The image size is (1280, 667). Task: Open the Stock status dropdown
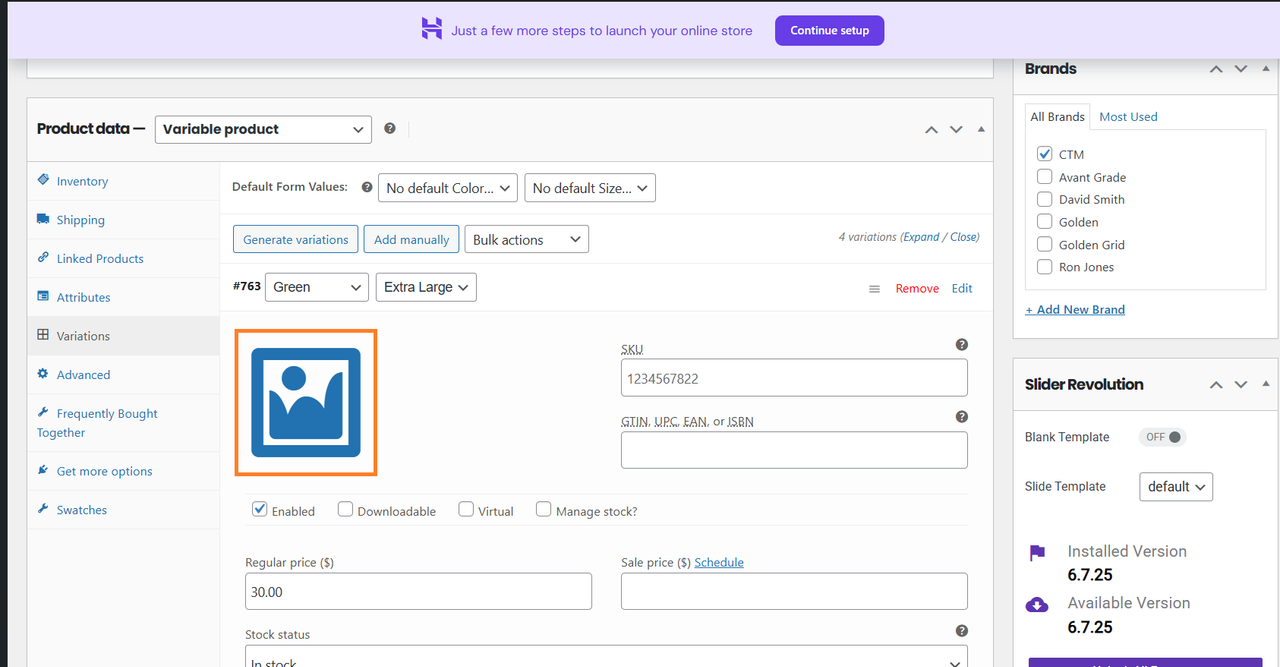(x=606, y=657)
